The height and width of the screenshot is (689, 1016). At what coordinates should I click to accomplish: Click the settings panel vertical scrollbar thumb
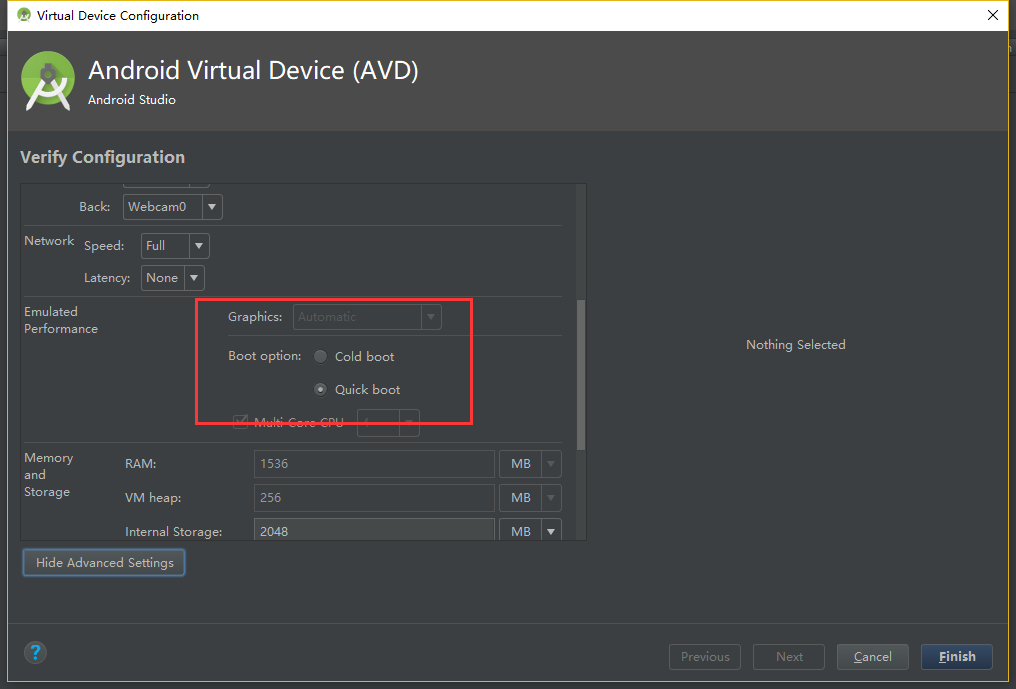point(581,375)
